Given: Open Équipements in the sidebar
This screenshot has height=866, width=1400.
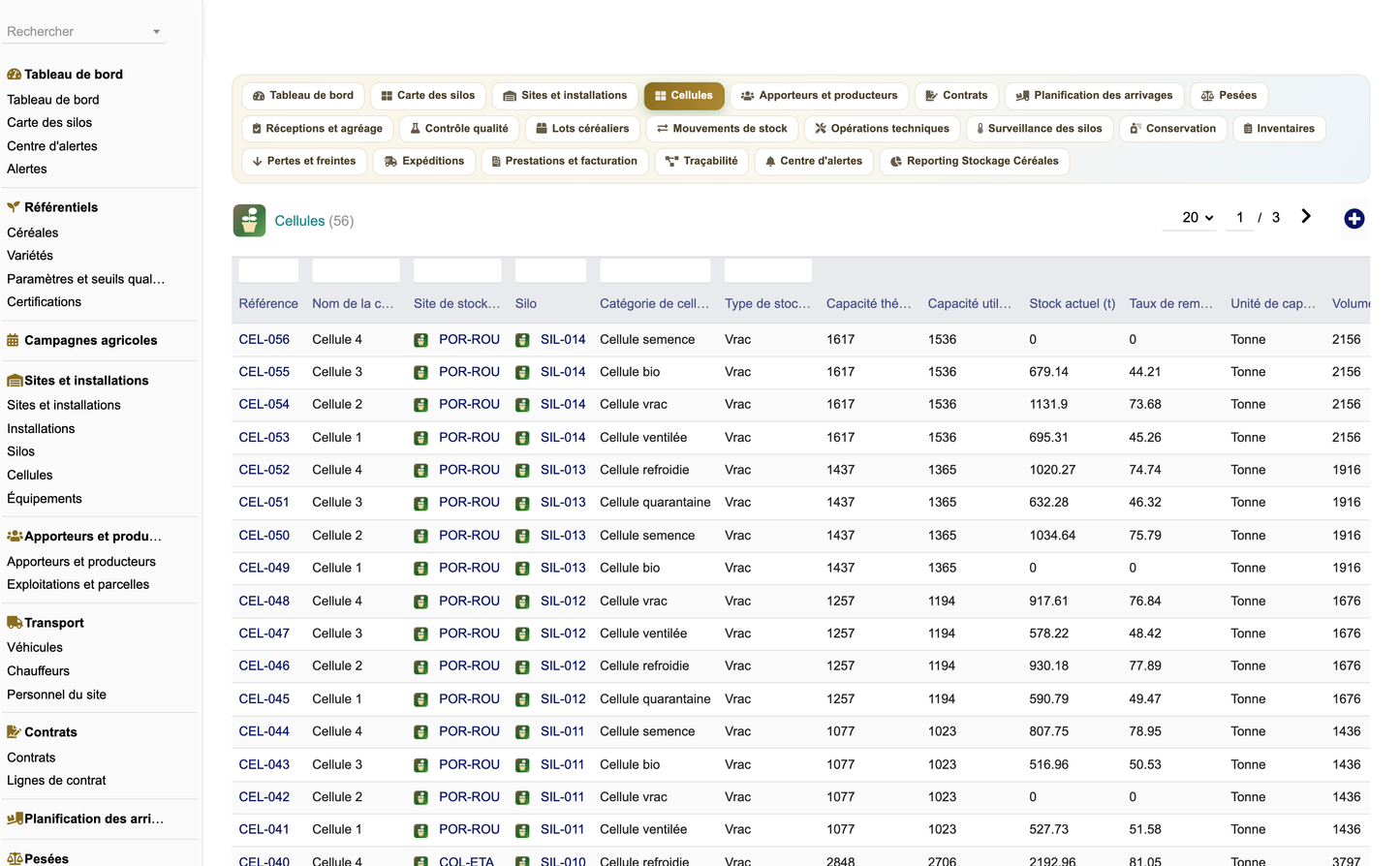Looking at the screenshot, I should pyautogui.click(x=44, y=499).
